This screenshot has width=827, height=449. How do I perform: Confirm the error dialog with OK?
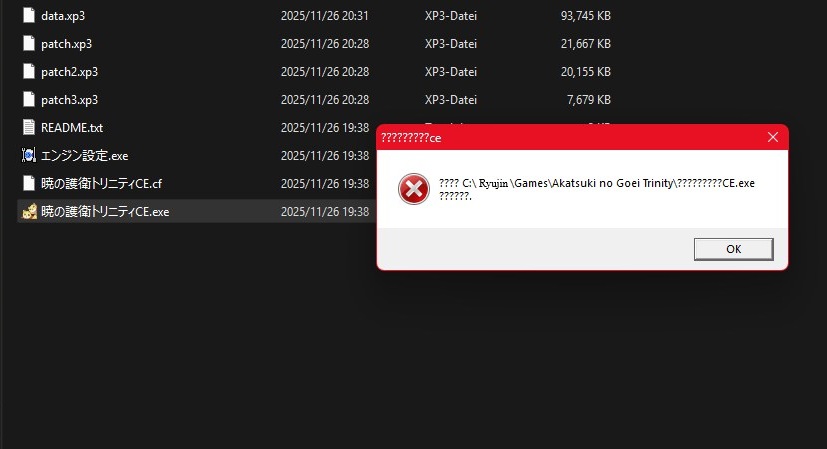733,249
